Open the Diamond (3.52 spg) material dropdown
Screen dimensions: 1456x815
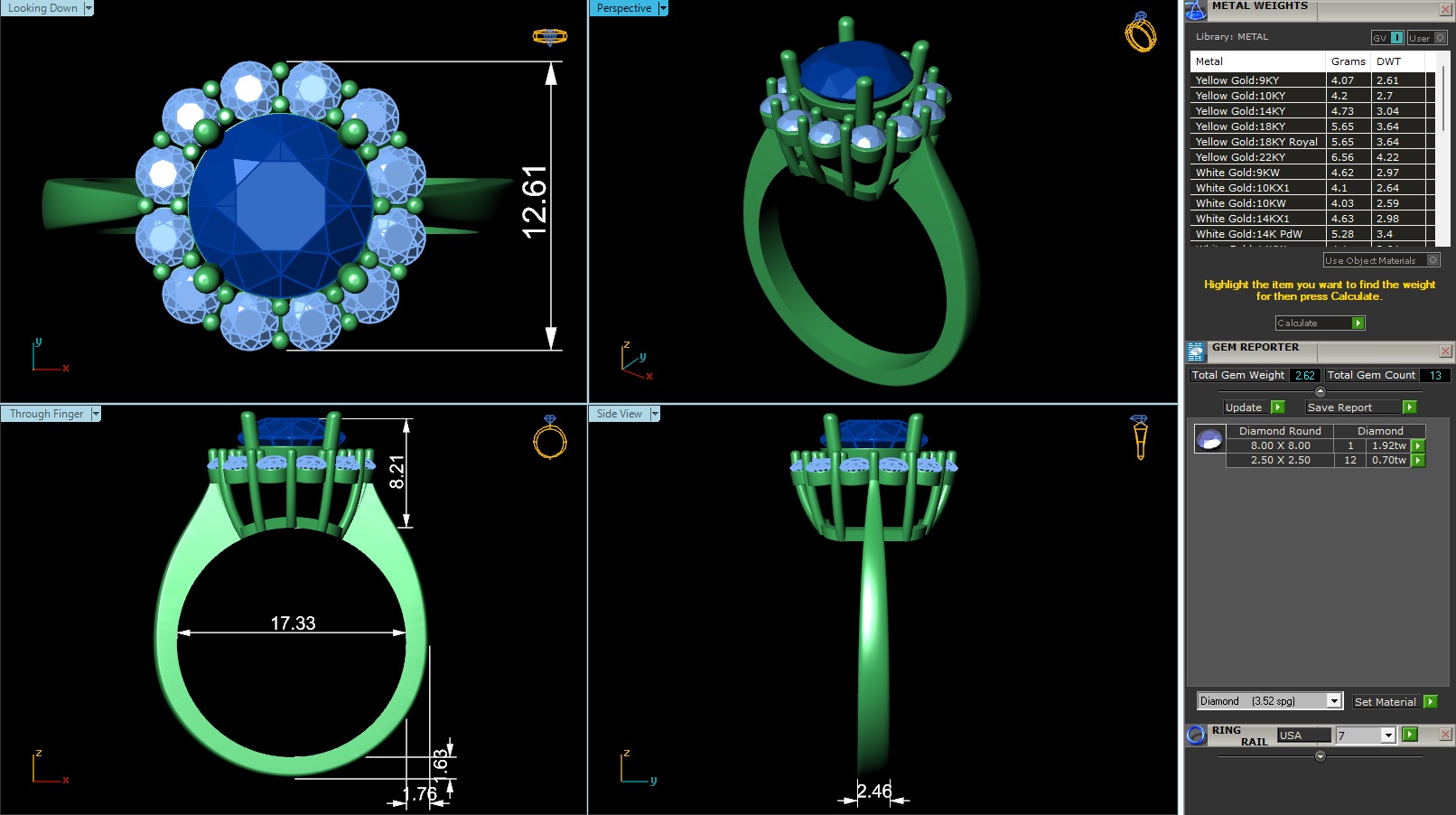tap(1334, 701)
